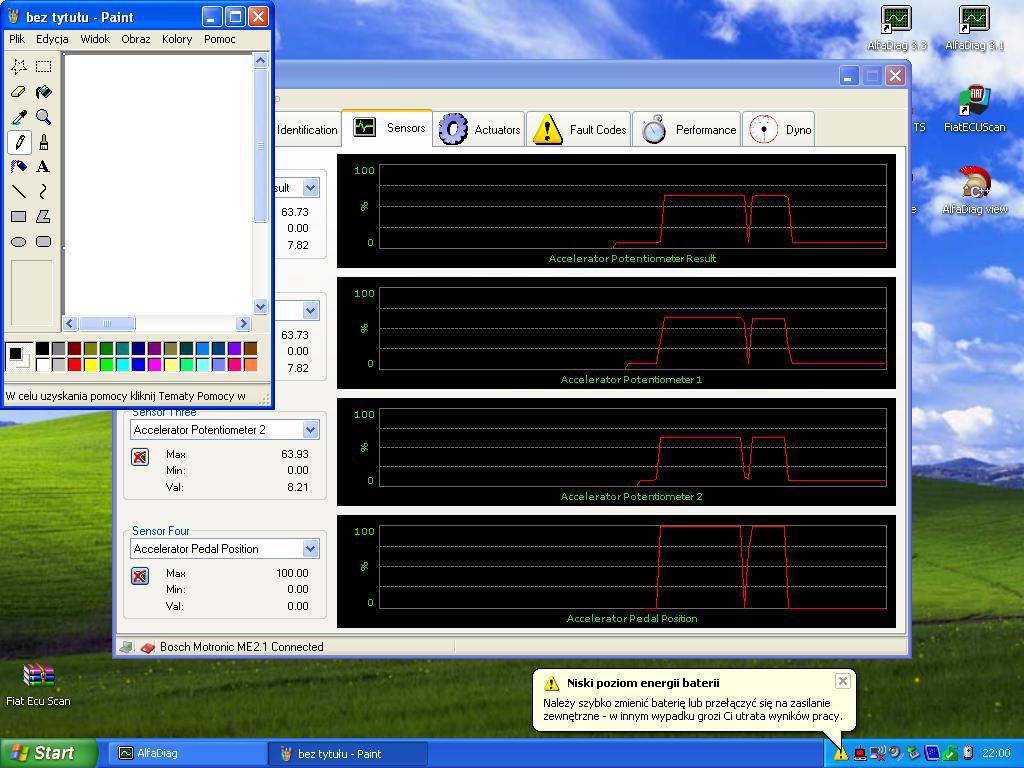Click the battery power tray icon

click(968, 754)
